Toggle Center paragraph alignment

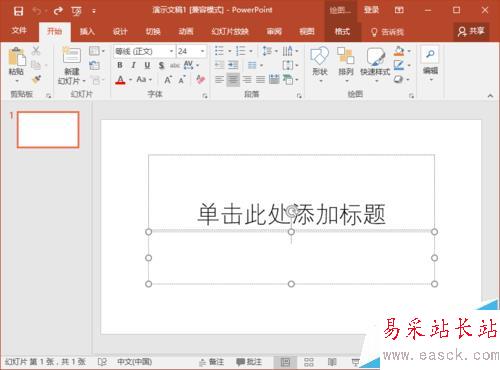[233, 80]
